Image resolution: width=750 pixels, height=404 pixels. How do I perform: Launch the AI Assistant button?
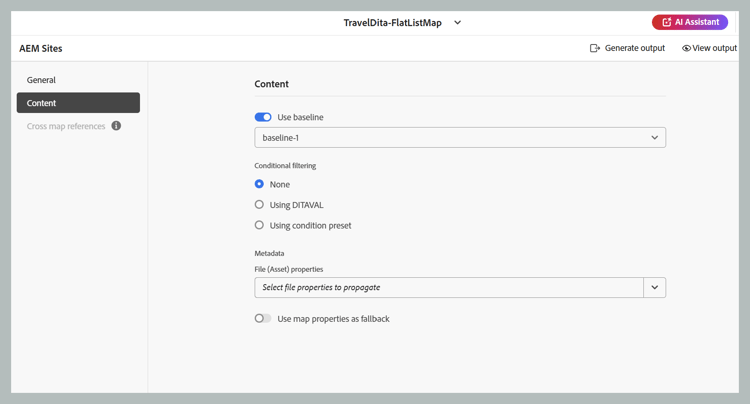tap(690, 22)
